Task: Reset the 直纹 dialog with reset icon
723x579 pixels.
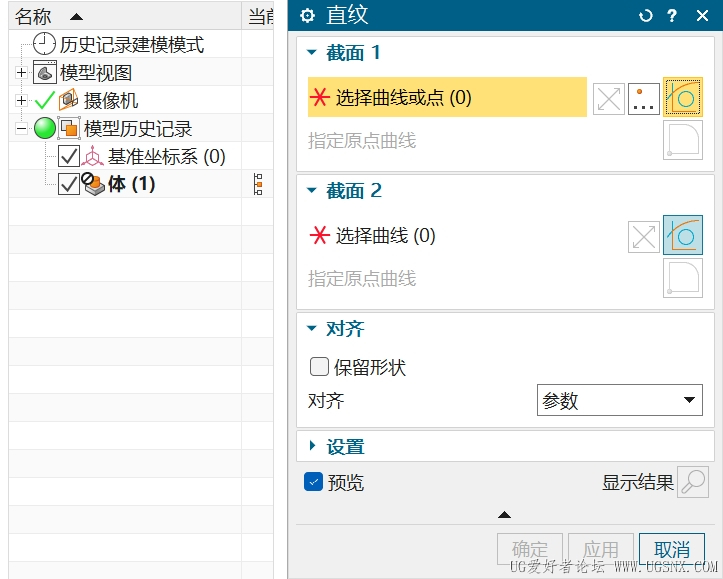Action: pos(646,16)
